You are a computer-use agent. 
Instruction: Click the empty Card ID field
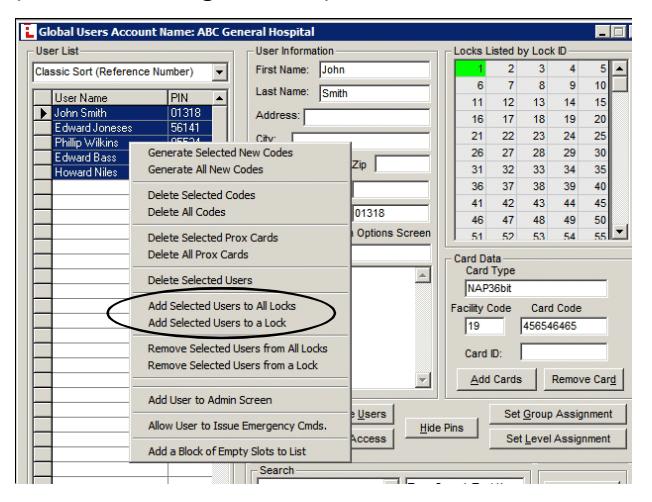pos(563,352)
